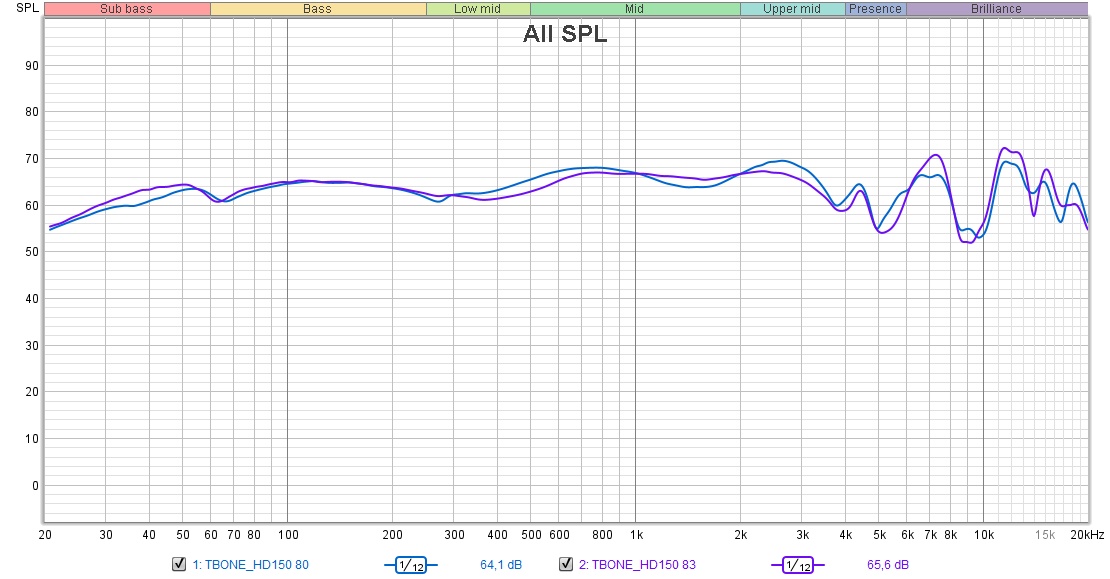Uncheck the TBONE_HD150 80 trace checkbox

[179, 564]
